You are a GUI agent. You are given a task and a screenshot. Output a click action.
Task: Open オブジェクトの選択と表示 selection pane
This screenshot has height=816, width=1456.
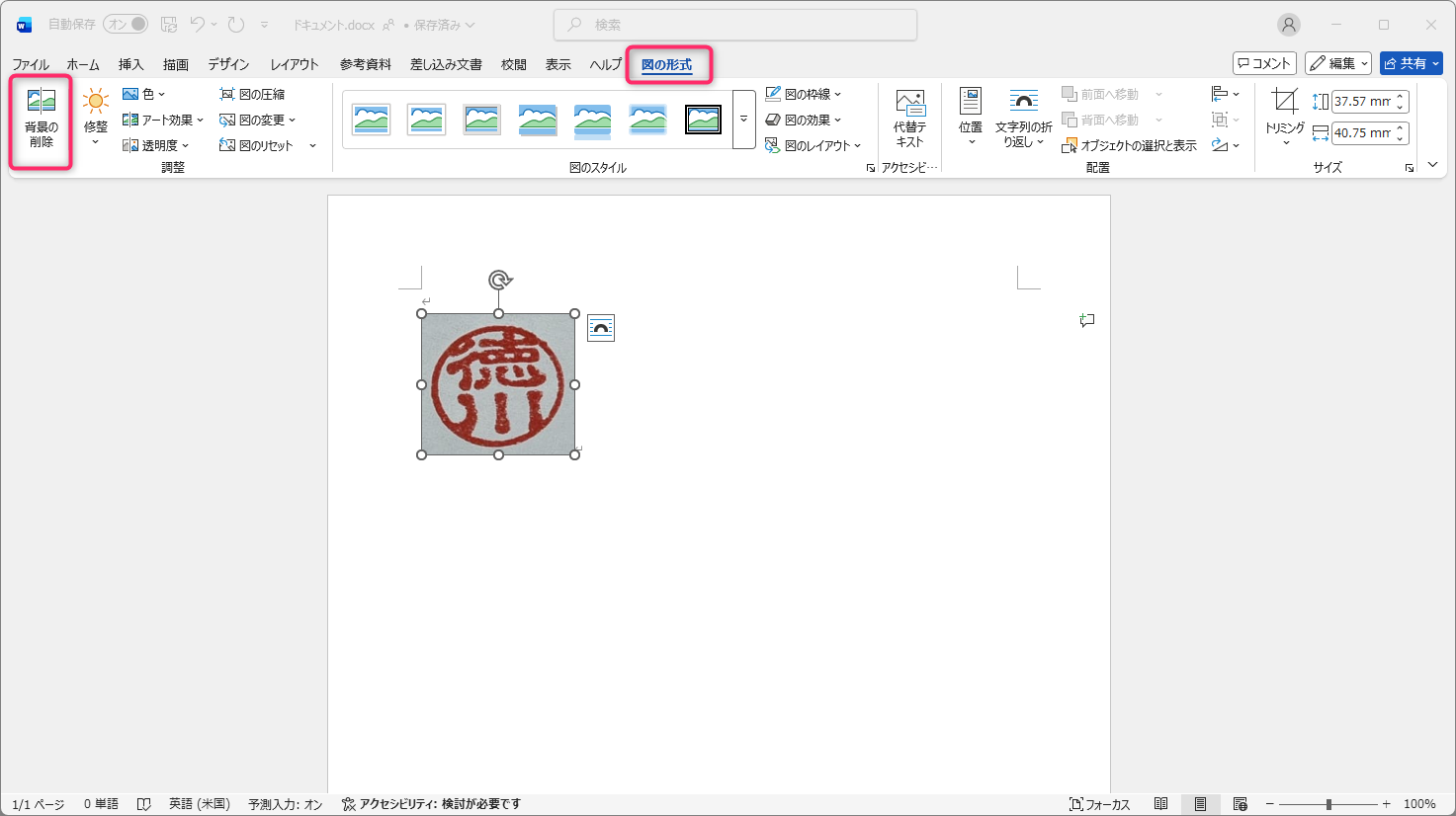(1129, 145)
